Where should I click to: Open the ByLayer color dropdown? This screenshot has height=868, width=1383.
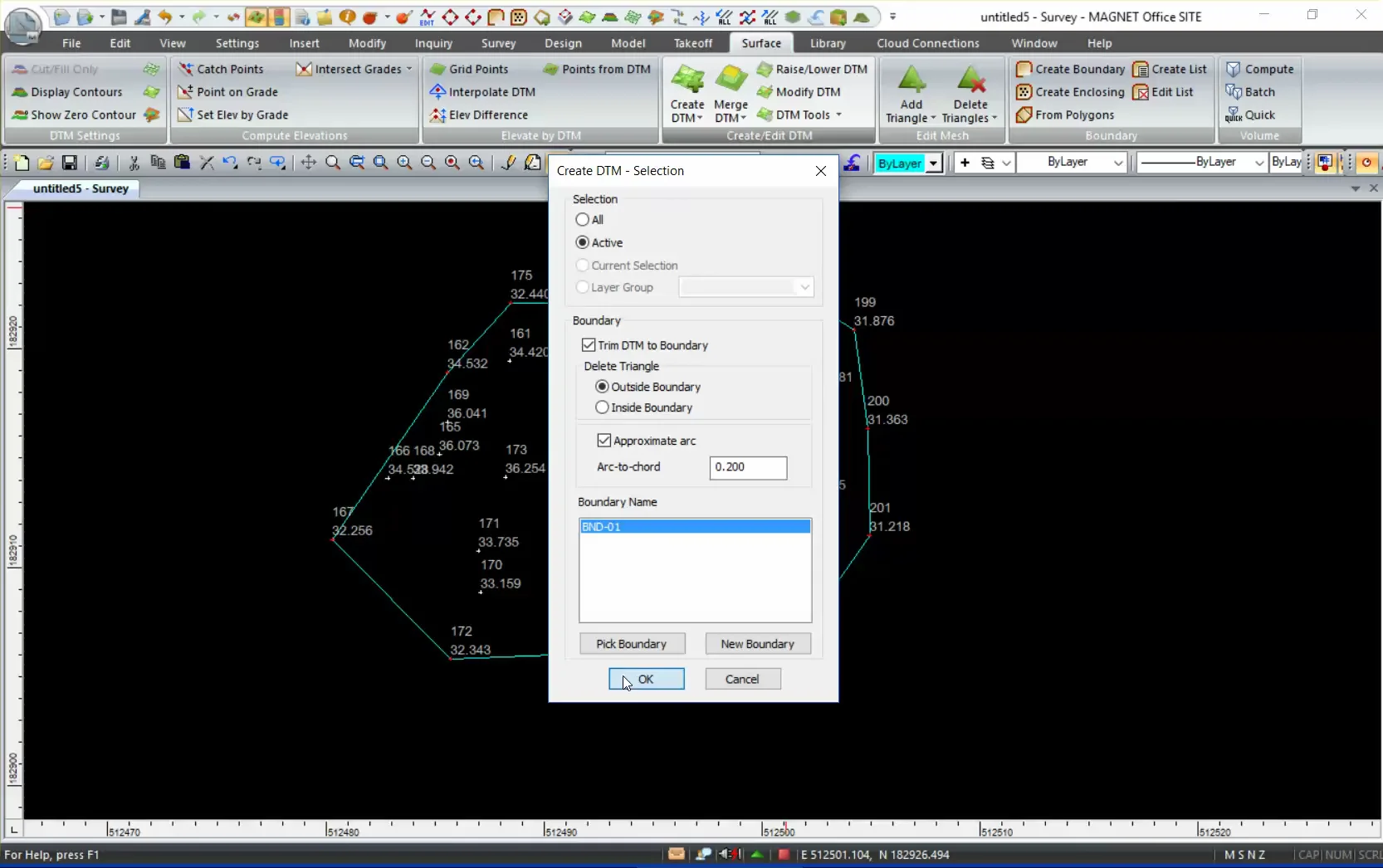[x=934, y=163]
